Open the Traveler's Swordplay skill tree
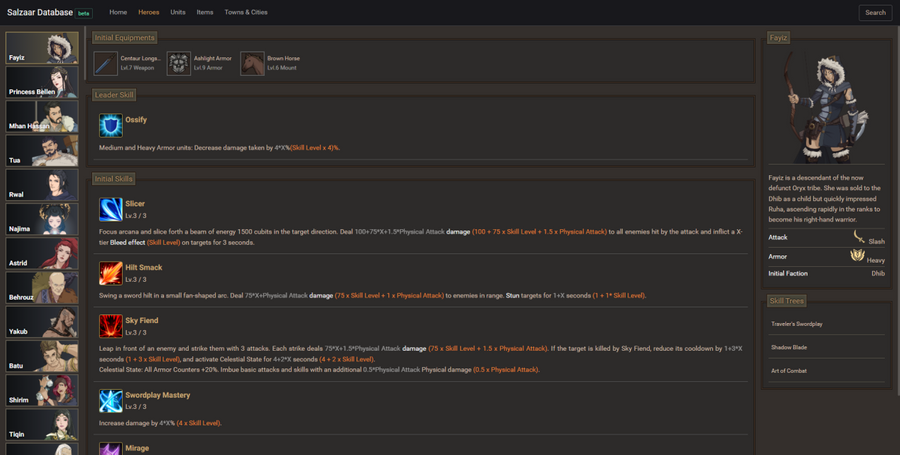The image size is (900, 455). 797,324
